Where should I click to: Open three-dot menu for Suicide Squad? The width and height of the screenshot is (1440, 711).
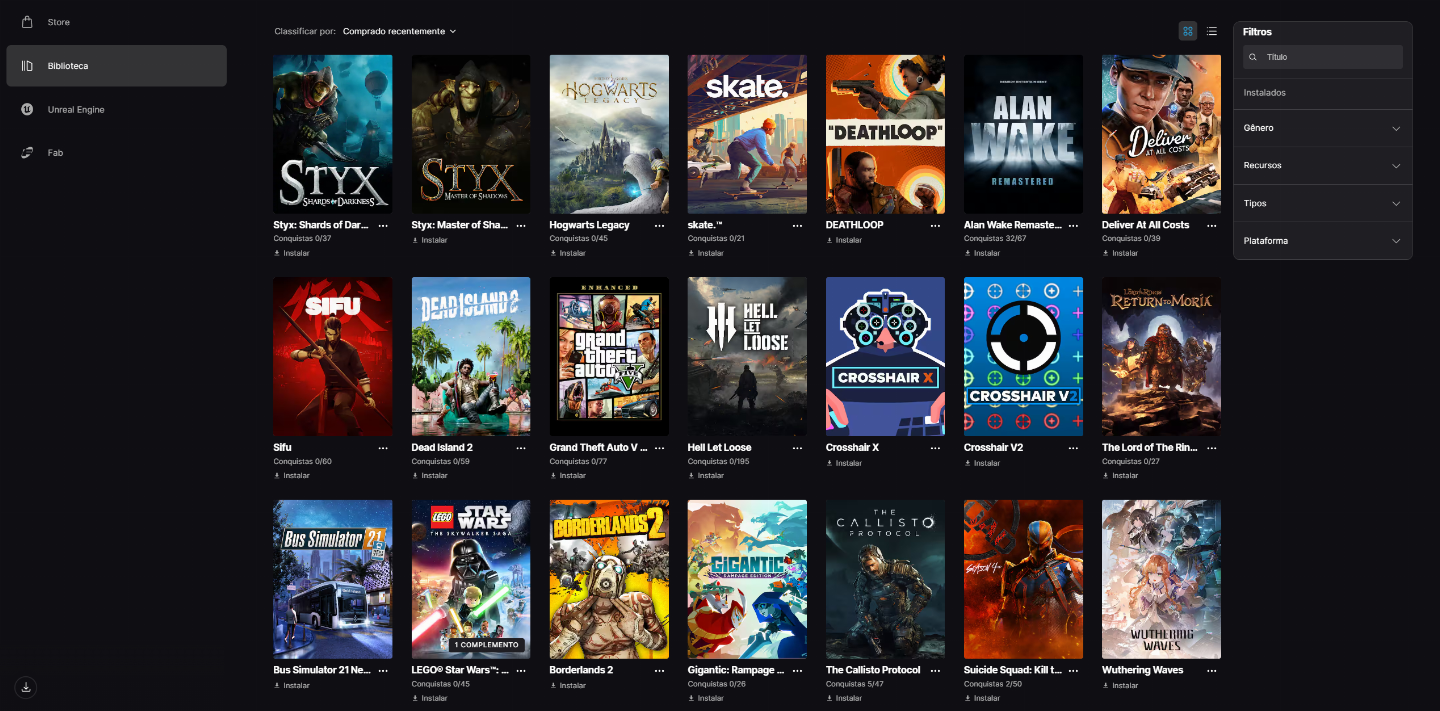(1073, 671)
